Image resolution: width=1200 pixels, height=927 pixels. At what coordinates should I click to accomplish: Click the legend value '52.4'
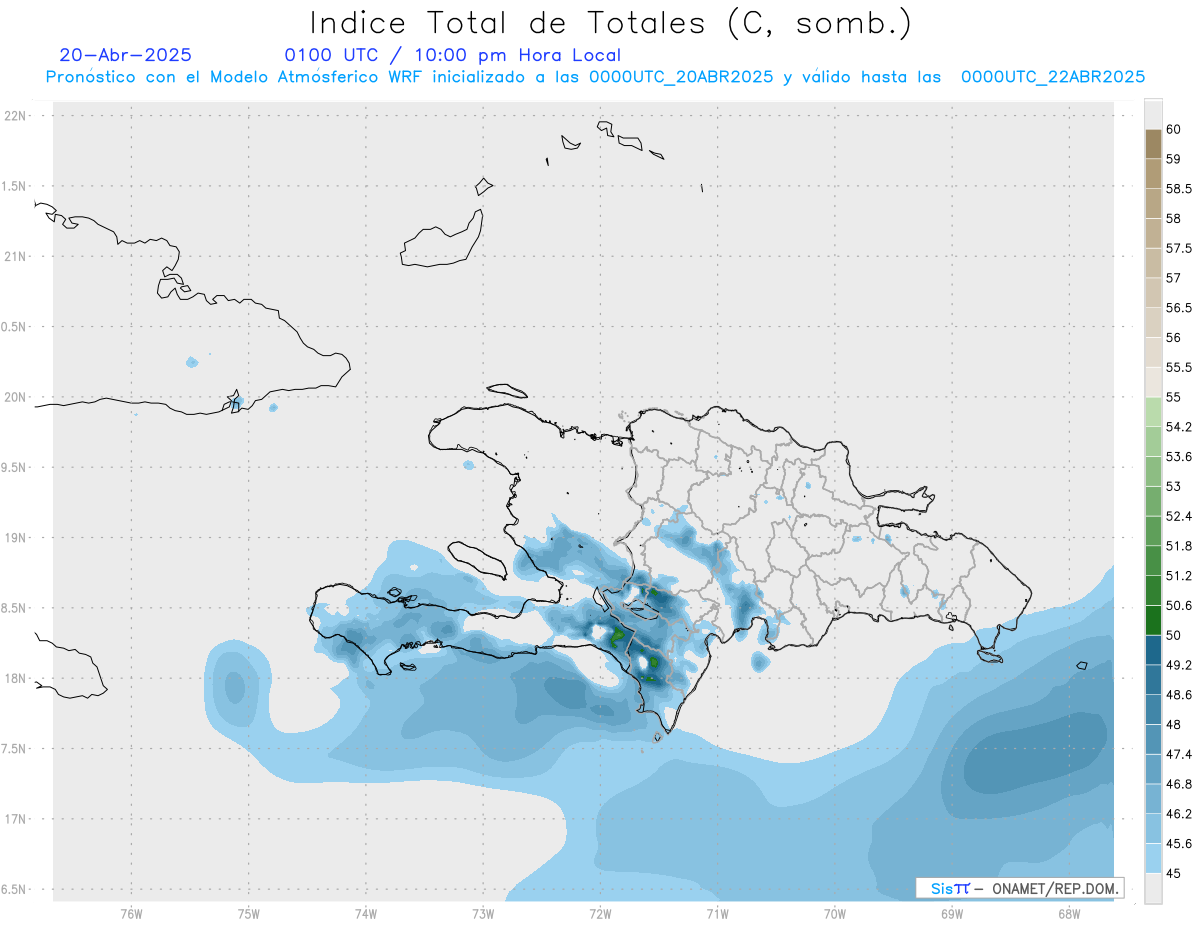point(1179,516)
